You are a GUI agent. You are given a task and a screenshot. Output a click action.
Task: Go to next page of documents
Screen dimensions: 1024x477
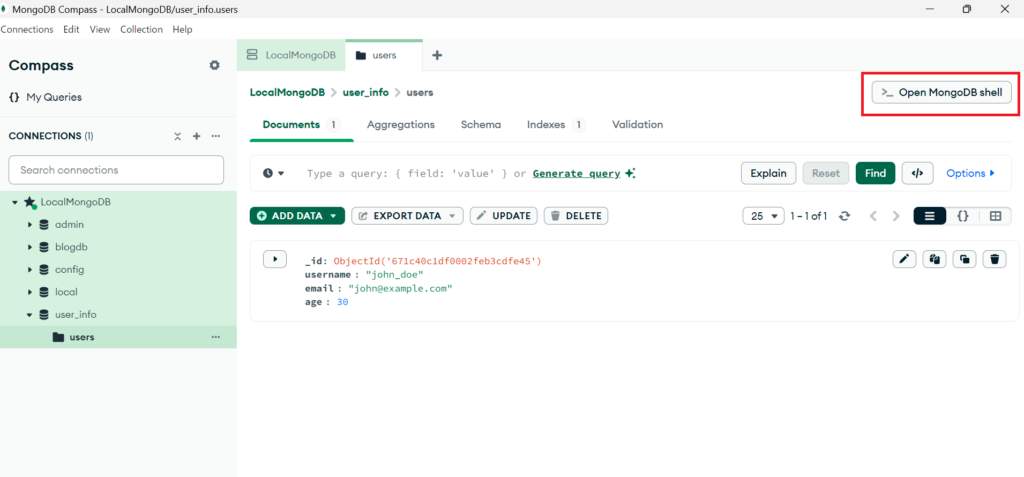896,216
